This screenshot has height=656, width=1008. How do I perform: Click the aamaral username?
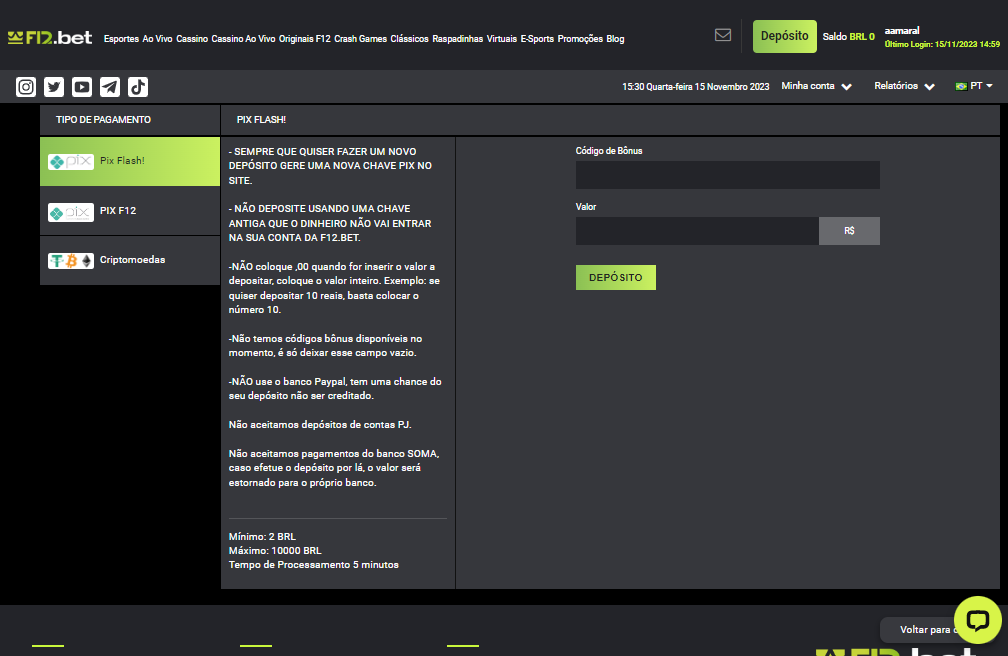[902, 30]
